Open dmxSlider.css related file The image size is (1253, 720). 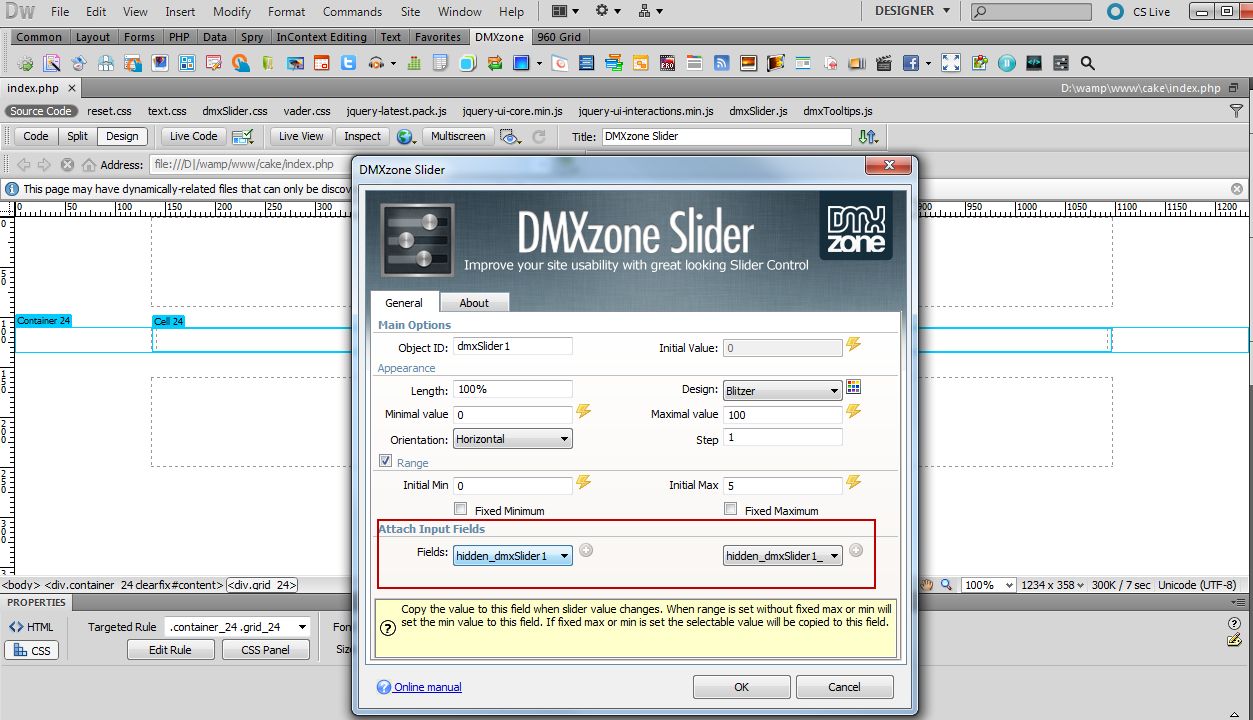click(235, 111)
